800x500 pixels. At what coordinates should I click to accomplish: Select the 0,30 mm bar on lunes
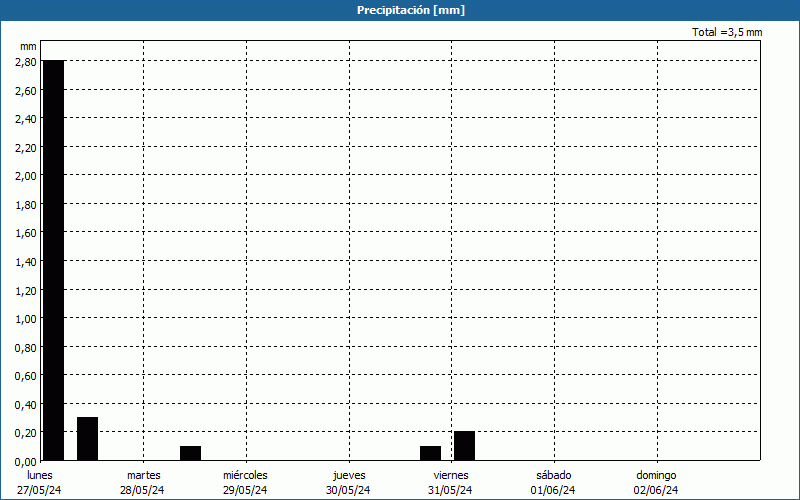87,439
